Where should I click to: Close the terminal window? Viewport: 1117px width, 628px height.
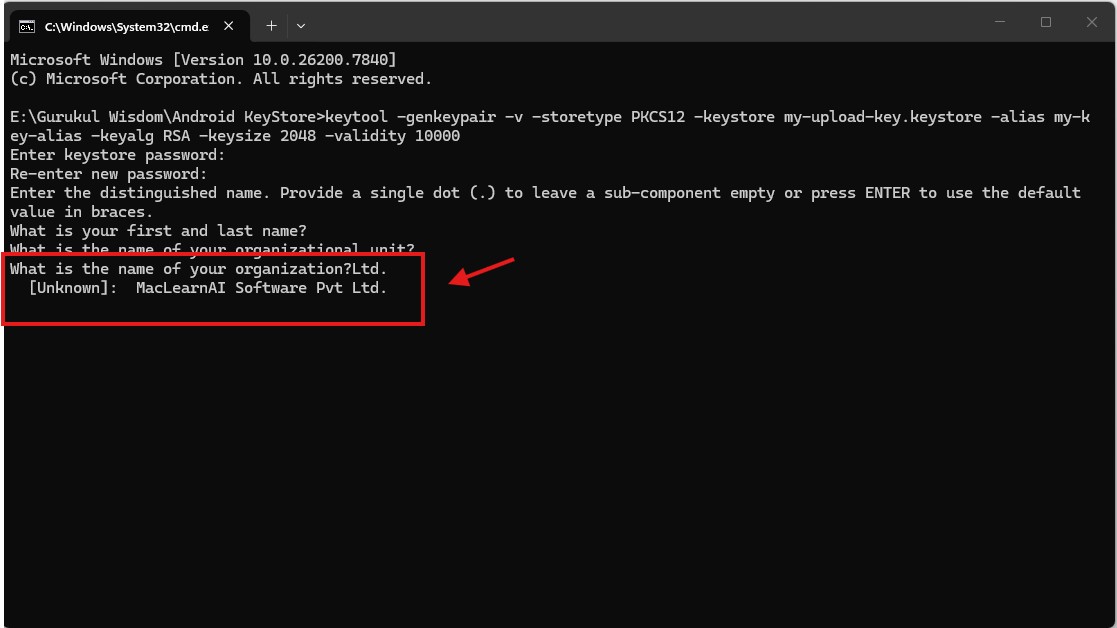[x=1091, y=22]
